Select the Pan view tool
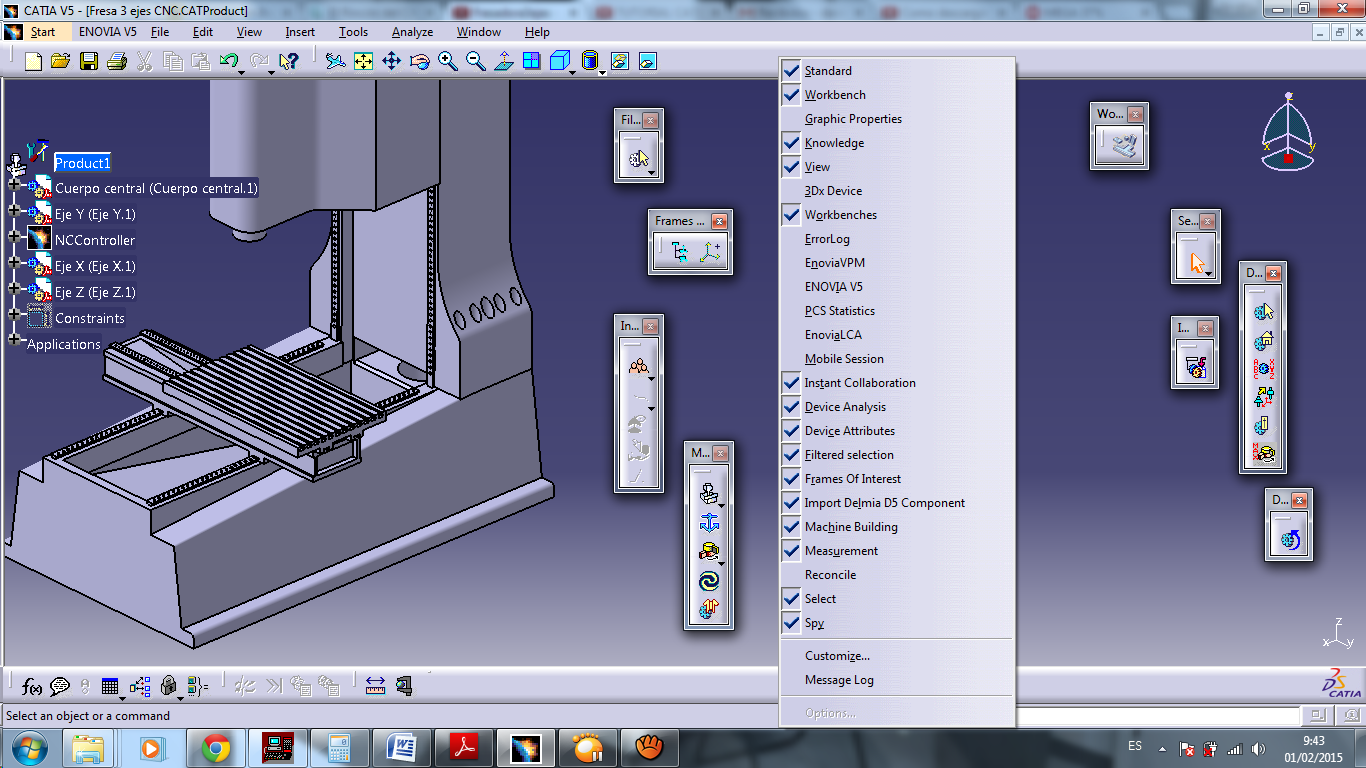This screenshot has width=1366, height=768. tap(391, 61)
